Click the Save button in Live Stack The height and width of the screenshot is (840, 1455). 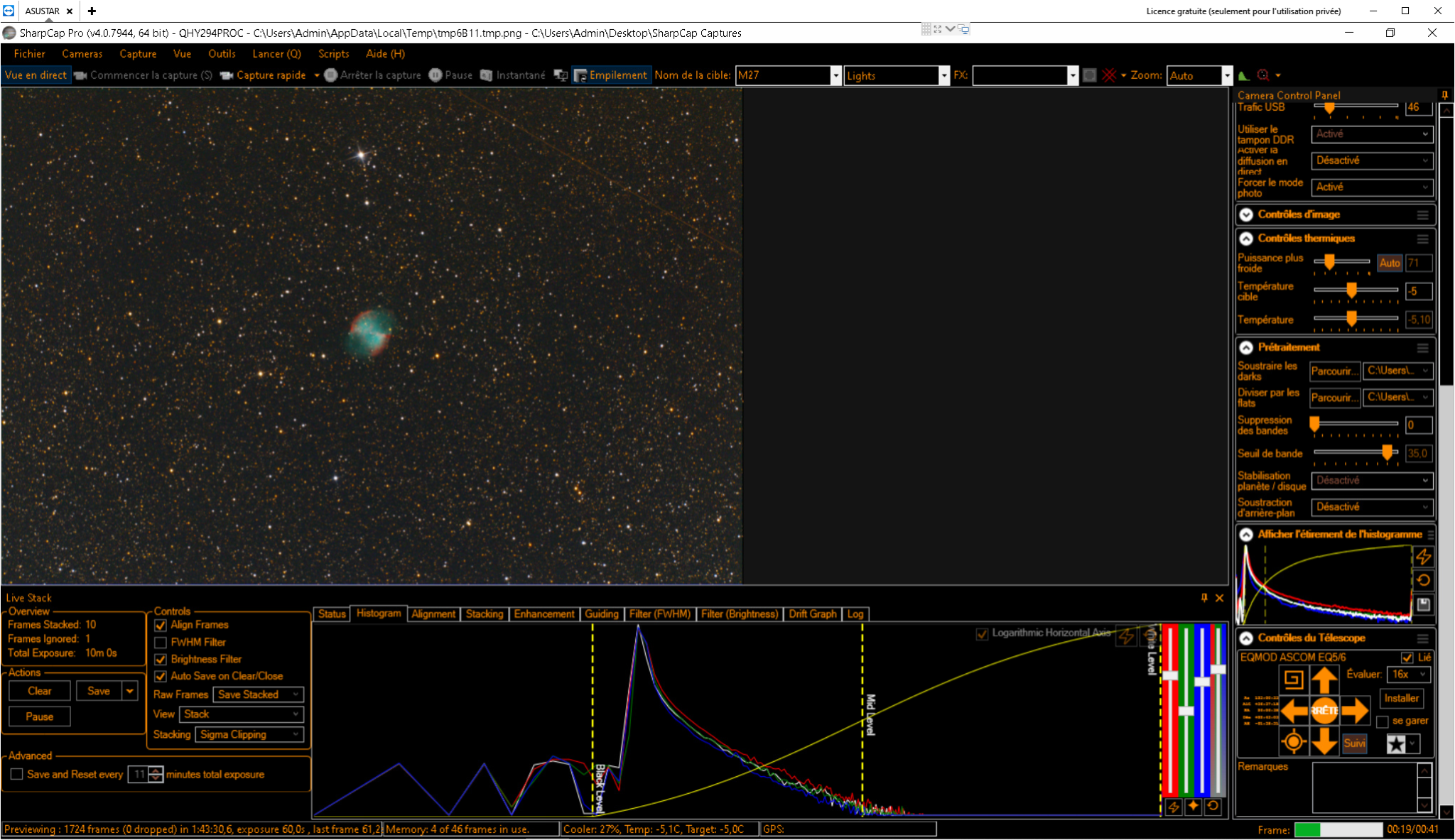tap(99, 691)
